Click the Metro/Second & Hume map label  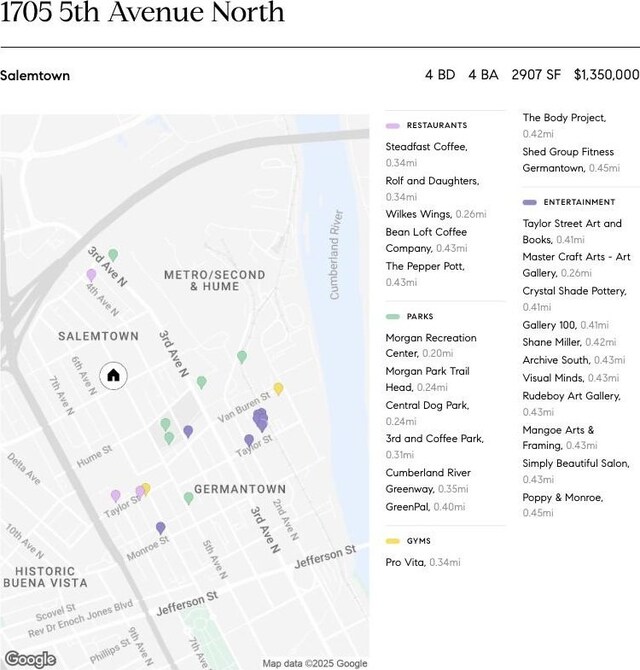click(215, 280)
